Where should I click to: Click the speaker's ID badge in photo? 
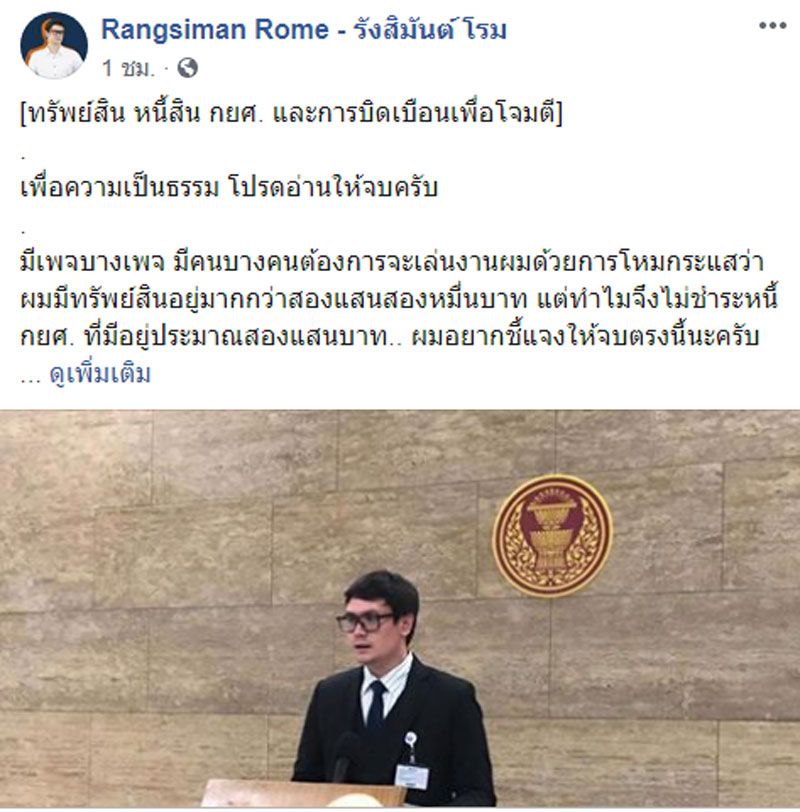412,775
